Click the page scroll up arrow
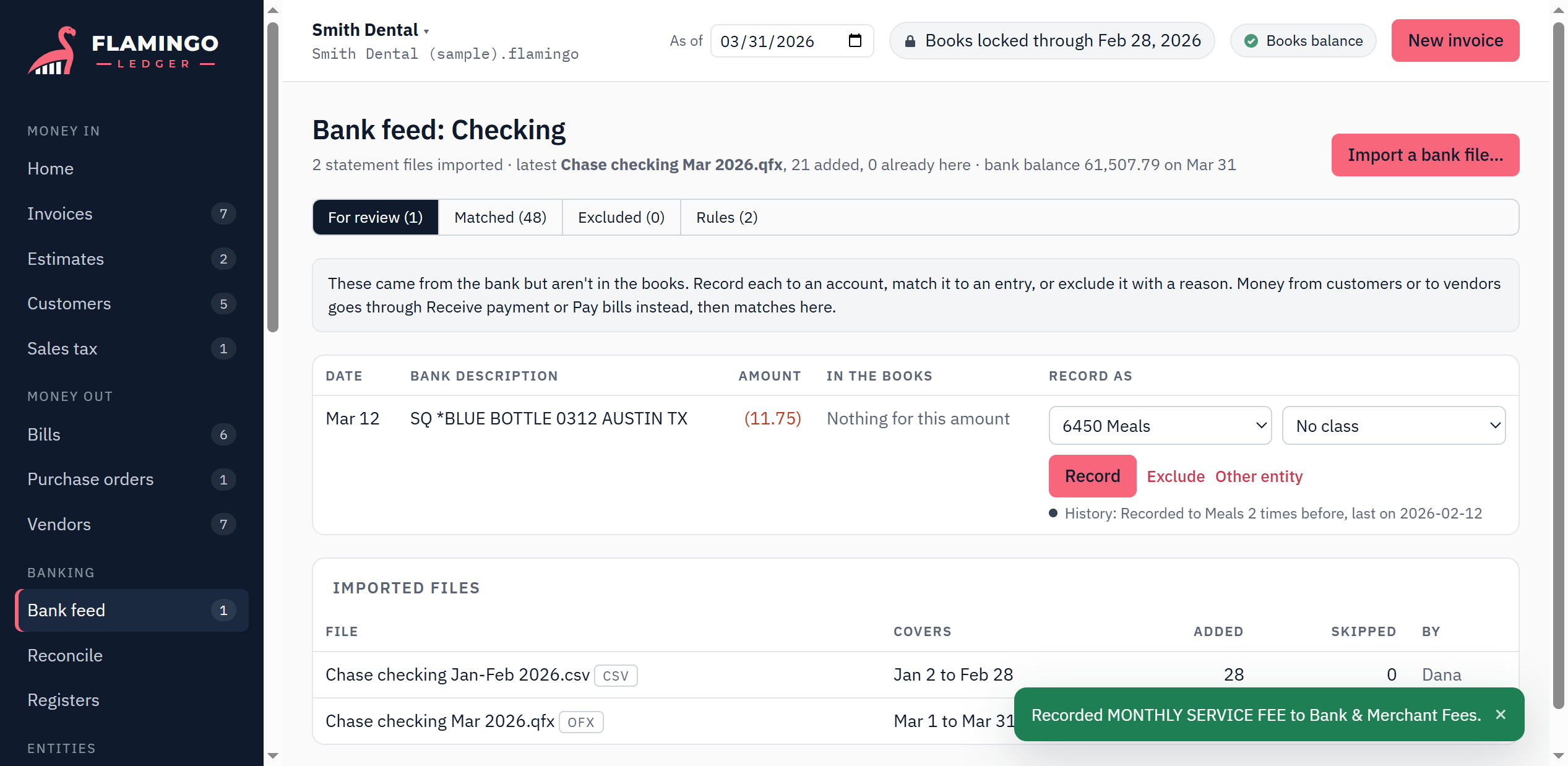Screen dimensions: 1568x766 coord(1559,10)
